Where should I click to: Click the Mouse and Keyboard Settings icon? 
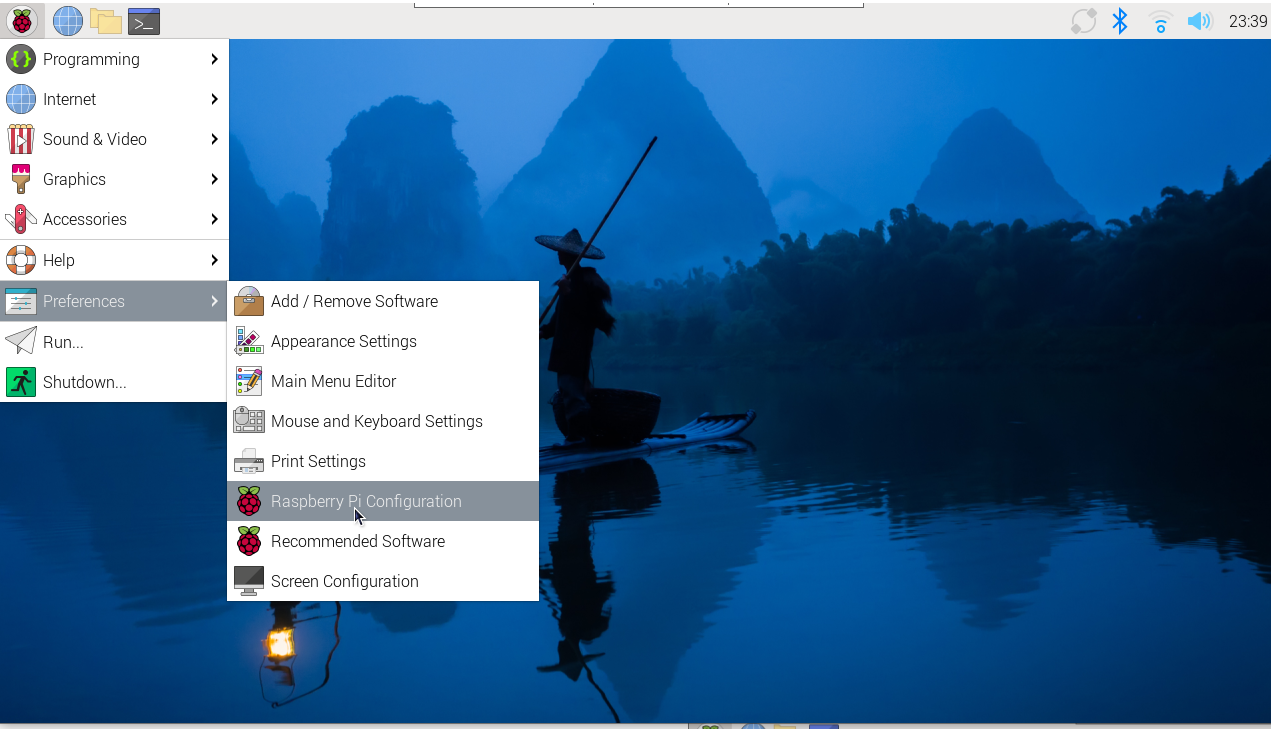249,421
